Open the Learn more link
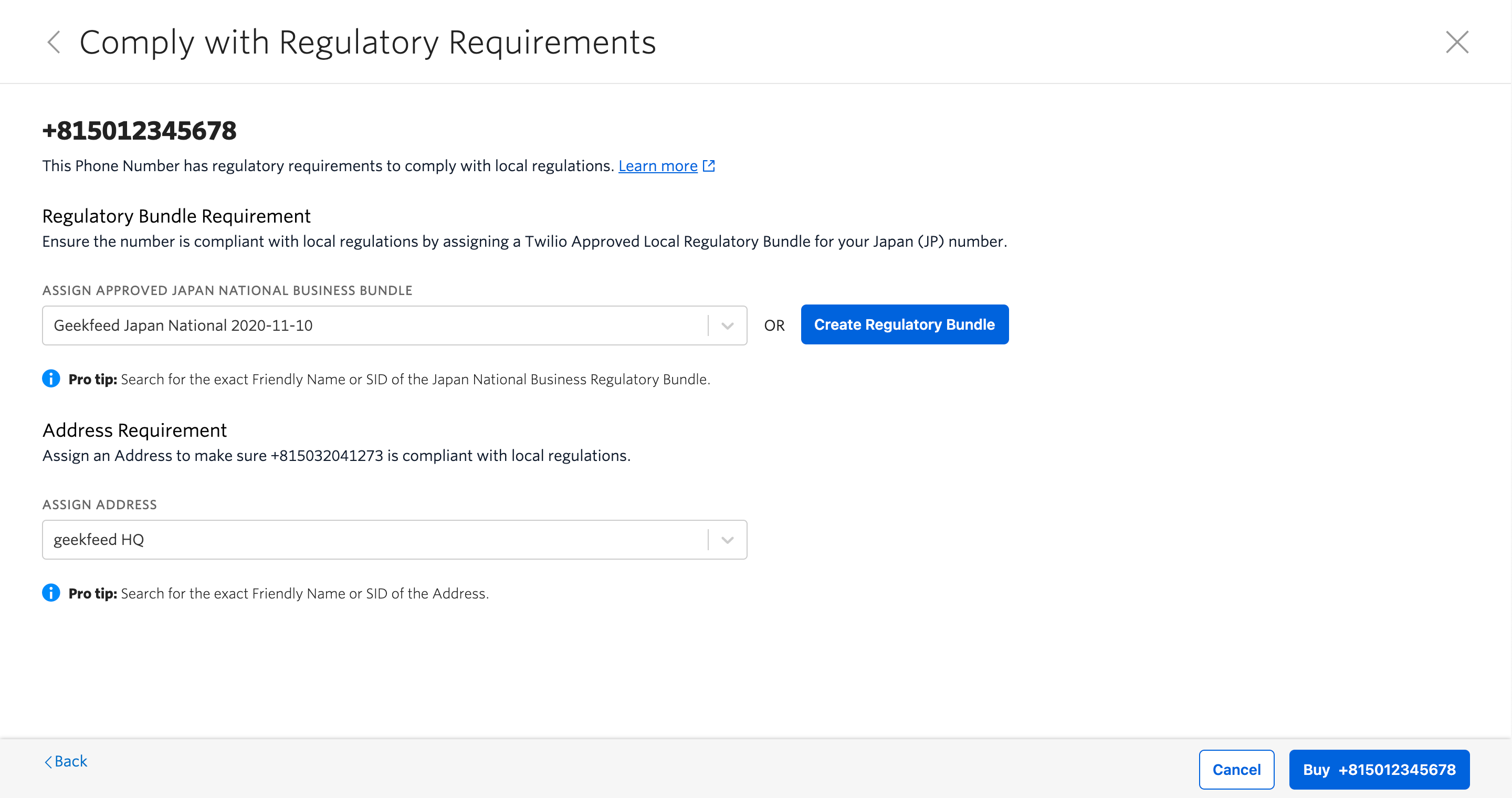 [x=658, y=166]
